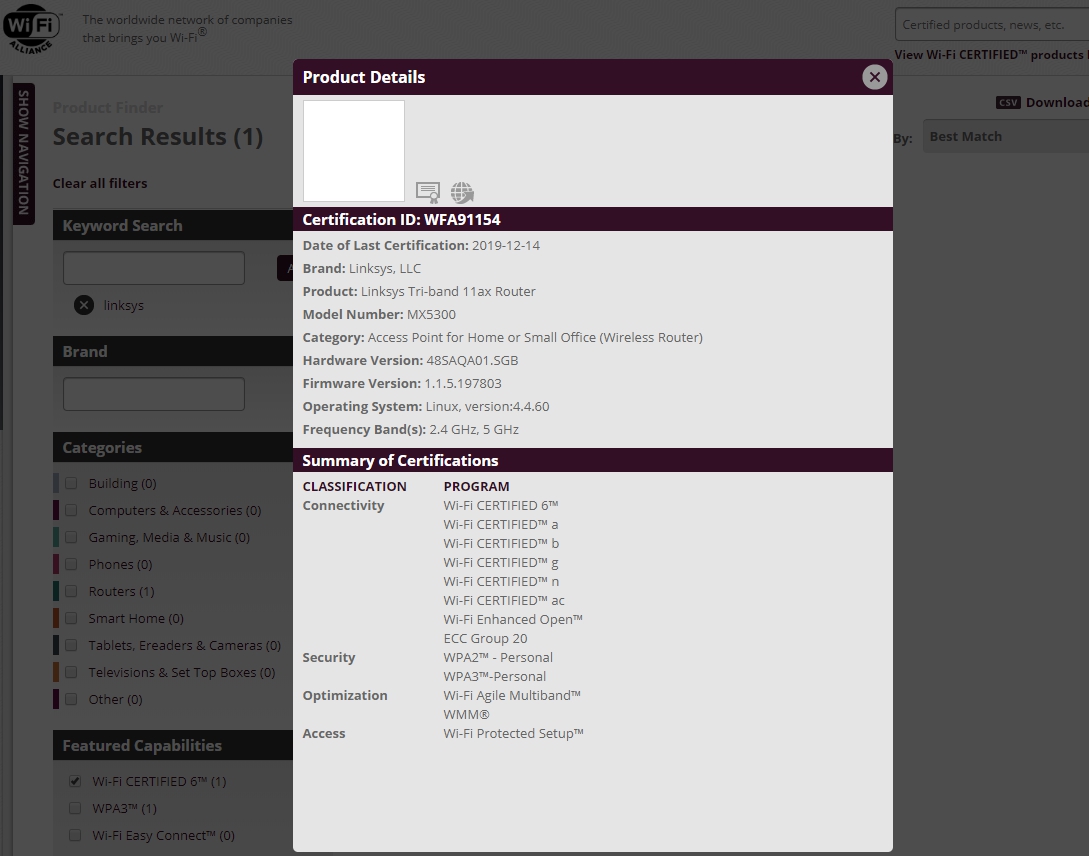Click Firmware Version 1.1.5.197803 text

point(402,383)
